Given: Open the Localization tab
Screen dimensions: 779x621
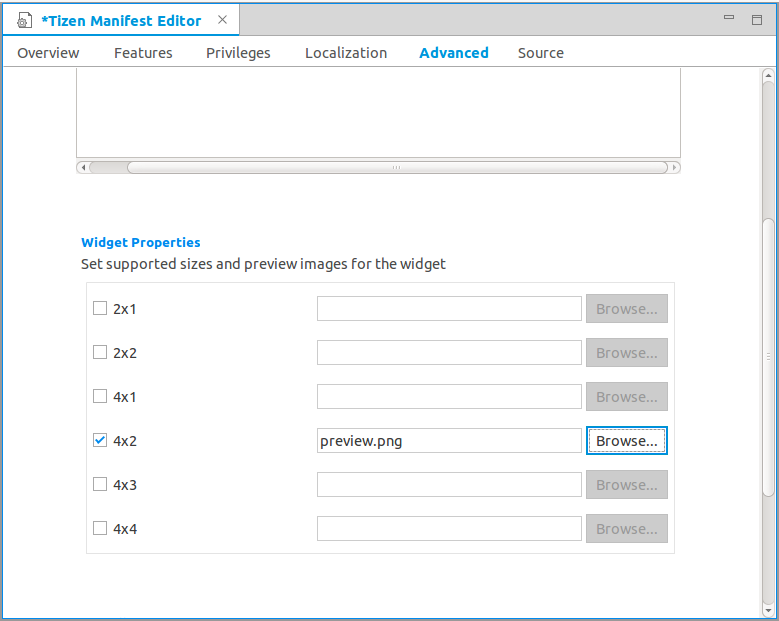Looking at the screenshot, I should pyautogui.click(x=346, y=53).
